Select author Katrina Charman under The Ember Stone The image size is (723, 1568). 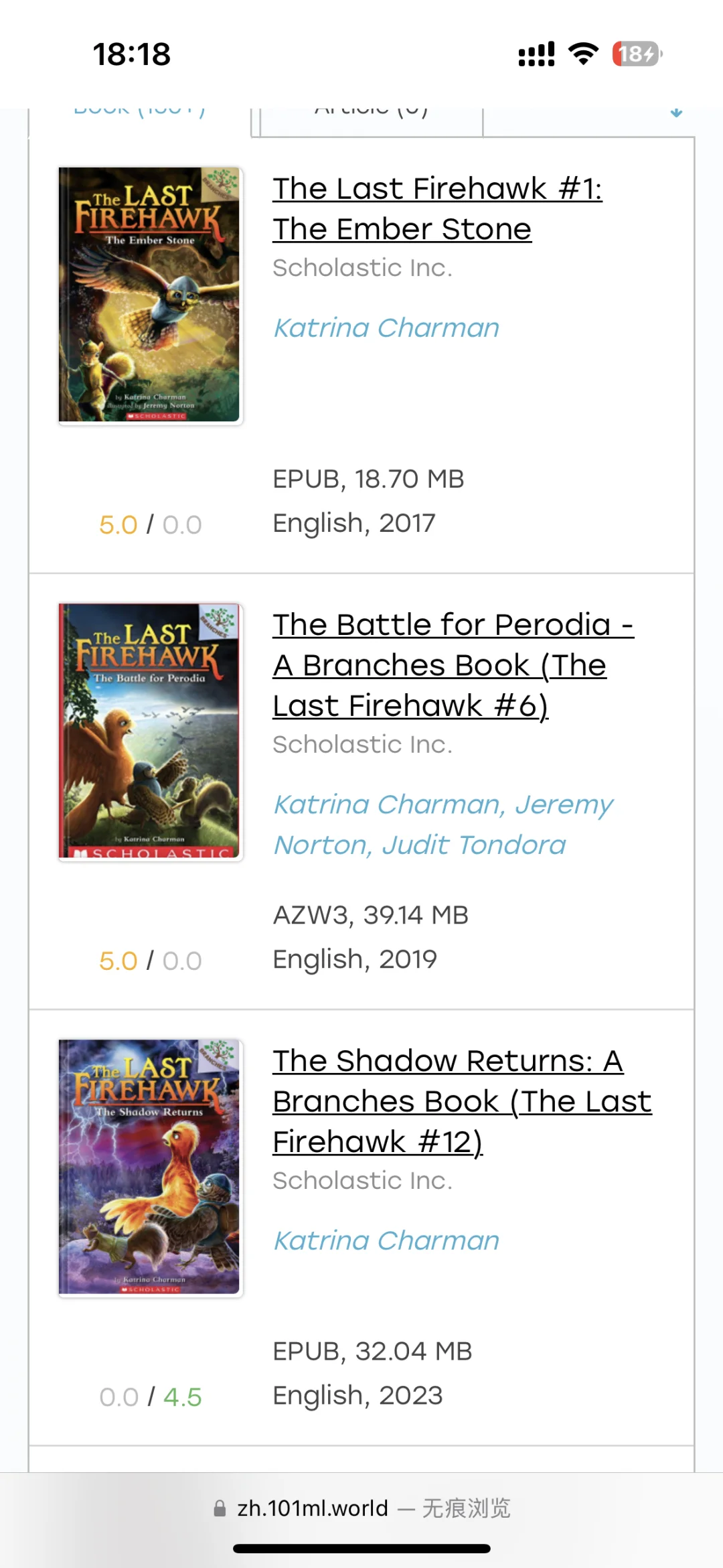pos(386,328)
